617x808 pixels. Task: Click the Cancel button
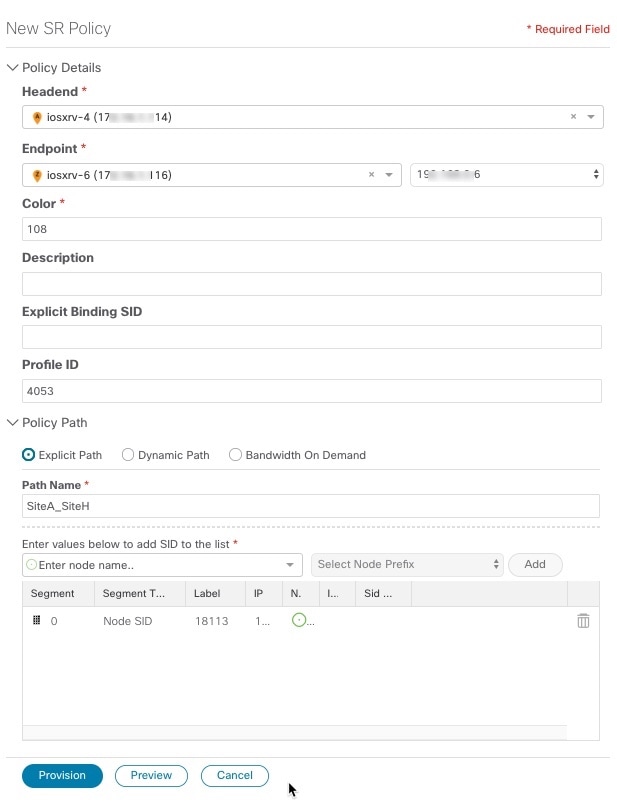click(x=235, y=775)
